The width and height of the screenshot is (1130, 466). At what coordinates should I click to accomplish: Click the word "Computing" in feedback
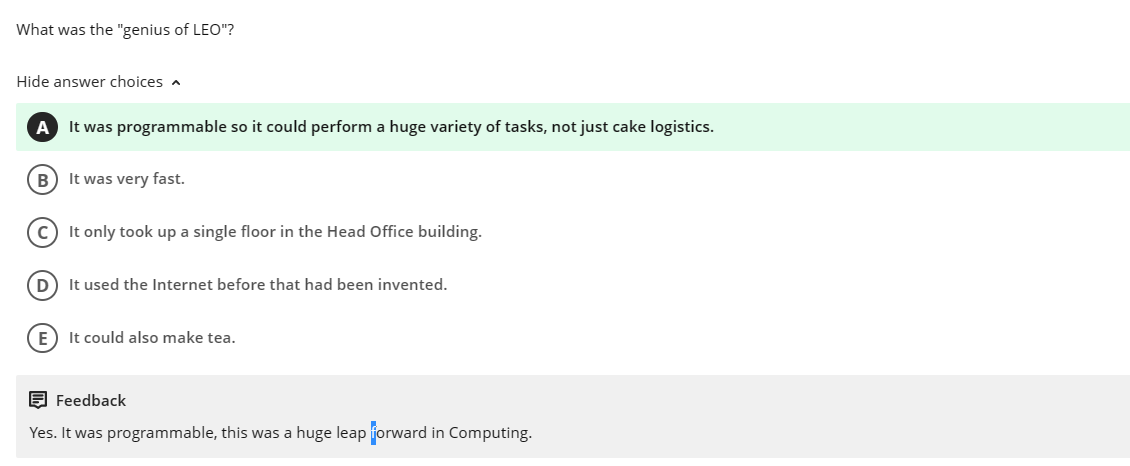point(489,433)
